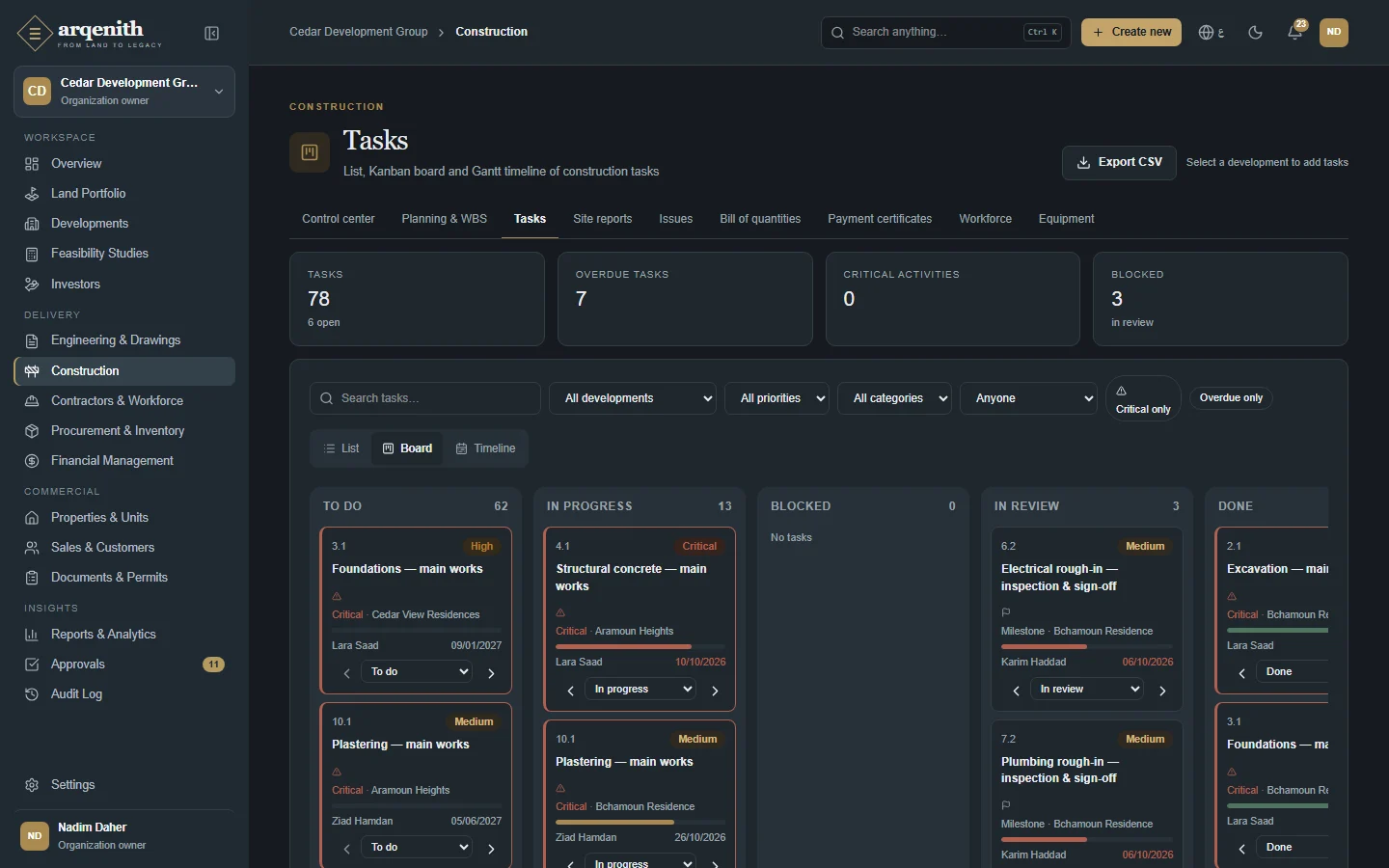Open the Site reports tab
The height and width of the screenshot is (868, 1389).
603,219
